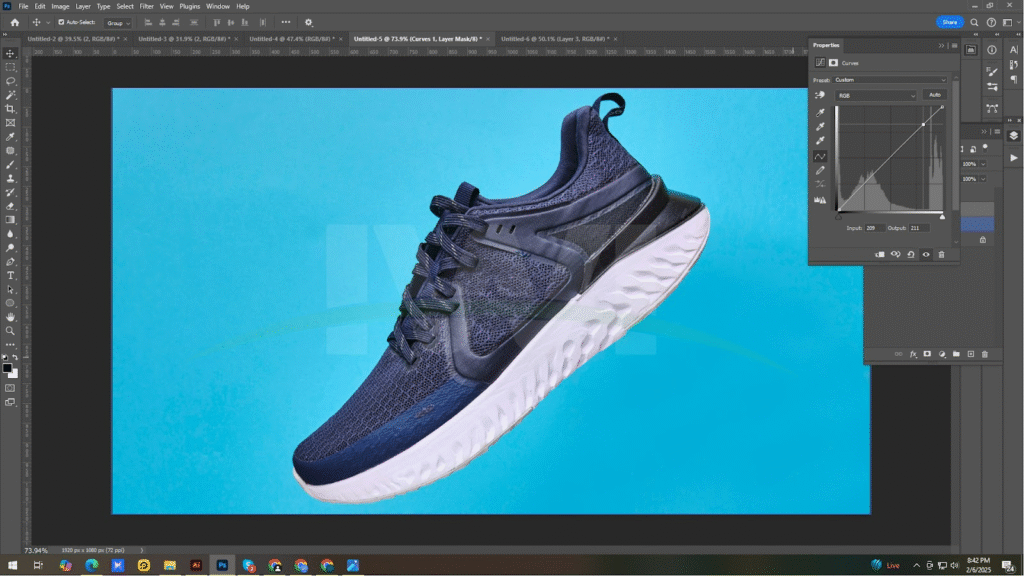Viewport: 1024px width, 576px height.
Task: Click the three-dots more align options
Action: click(286, 22)
